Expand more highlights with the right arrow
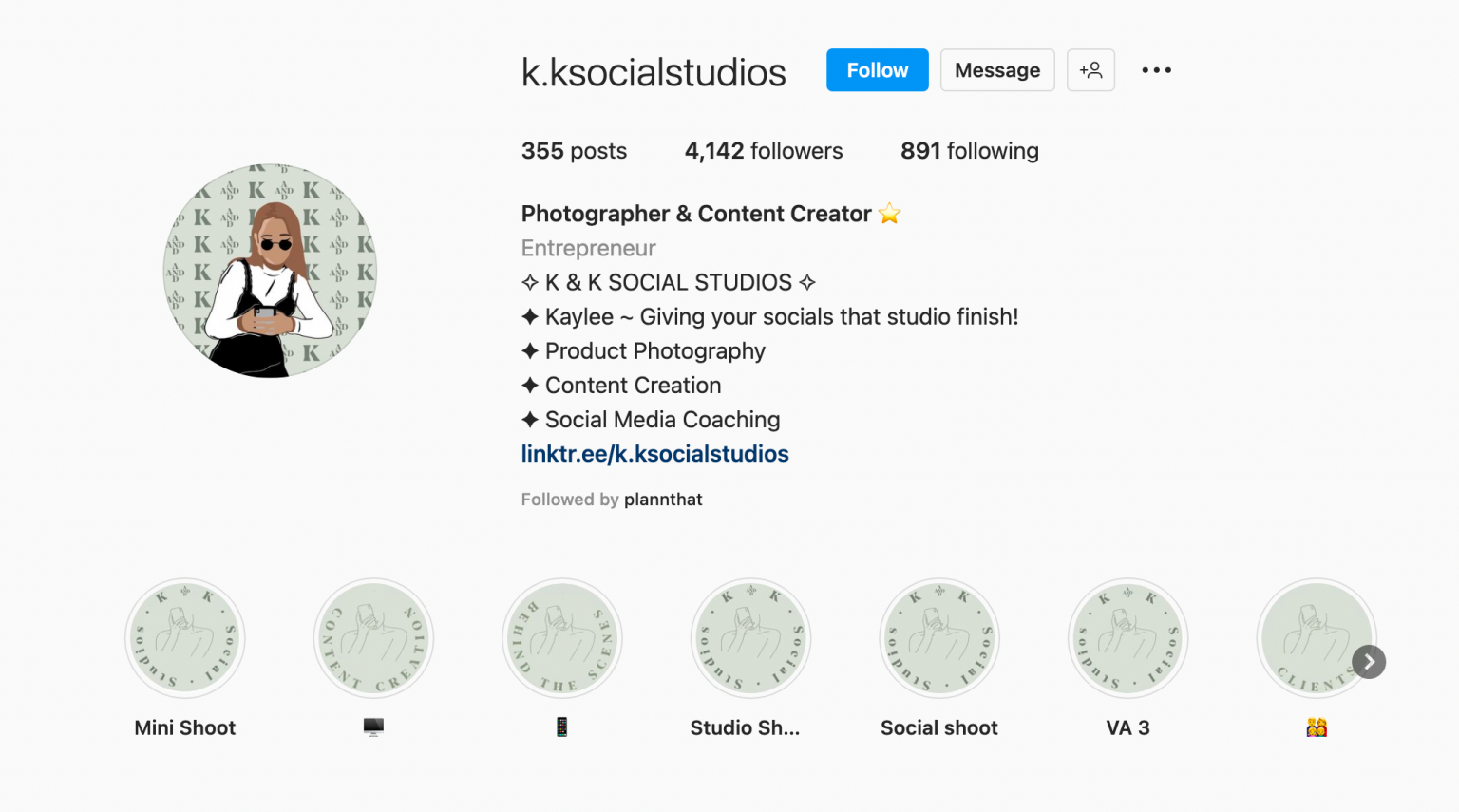This screenshot has width=1459, height=812. point(1369,661)
